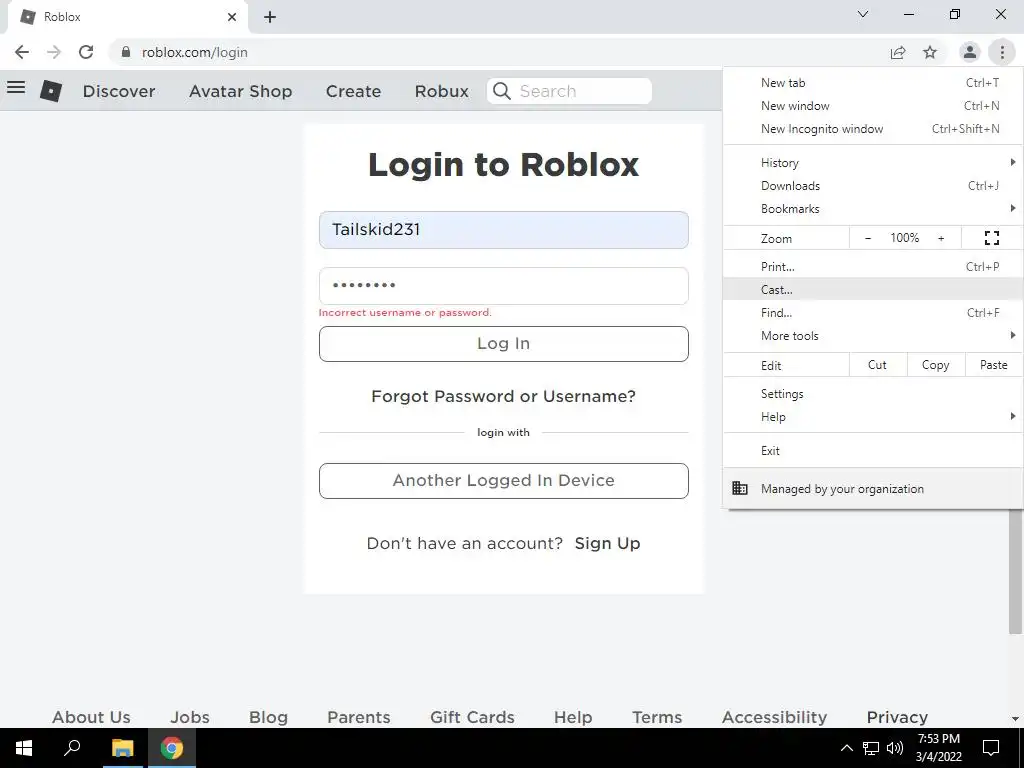Click the share page icon
Image resolution: width=1024 pixels, height=768 pixels.
(898, 52)
